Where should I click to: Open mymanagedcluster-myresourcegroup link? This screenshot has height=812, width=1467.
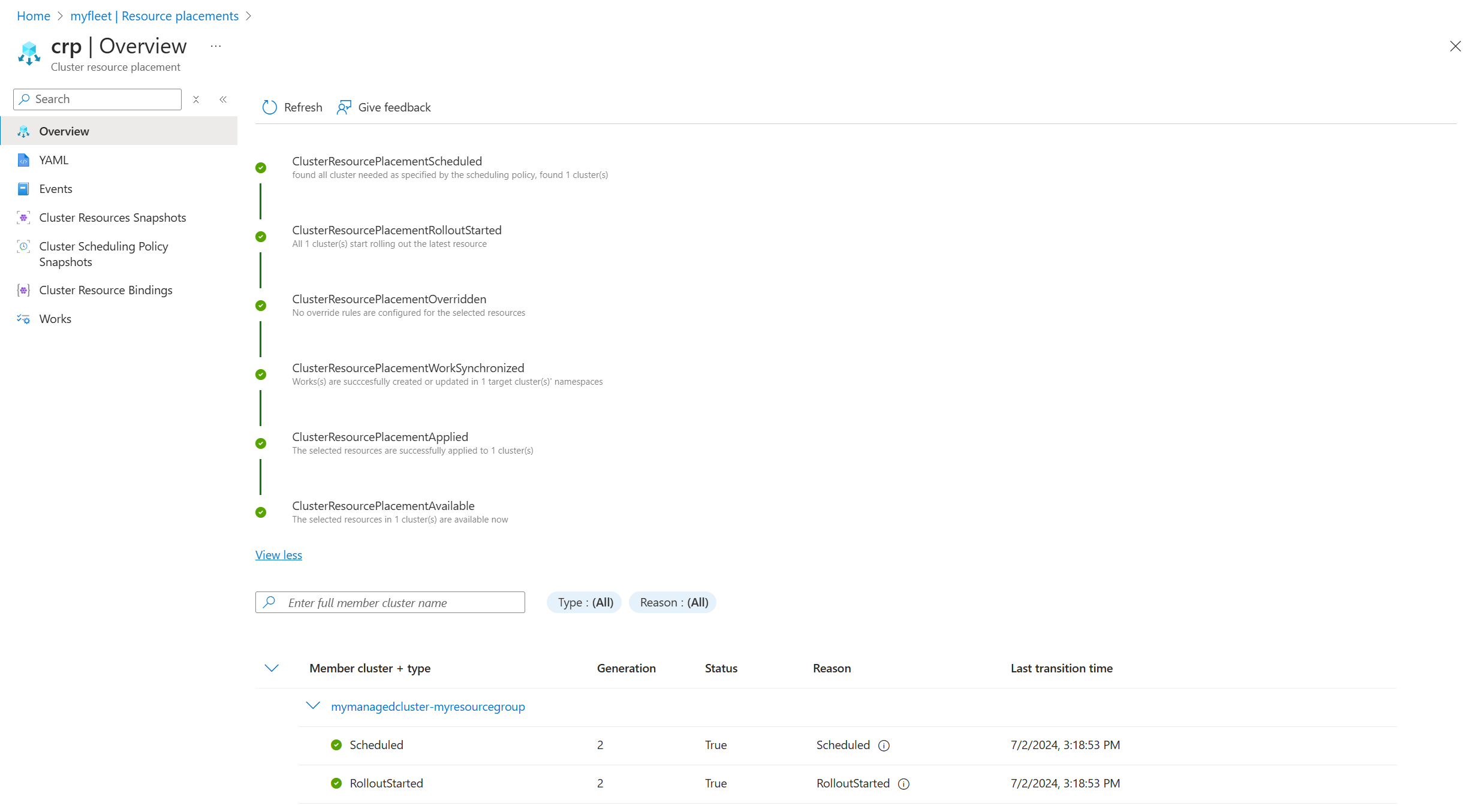tap(427, 707)
